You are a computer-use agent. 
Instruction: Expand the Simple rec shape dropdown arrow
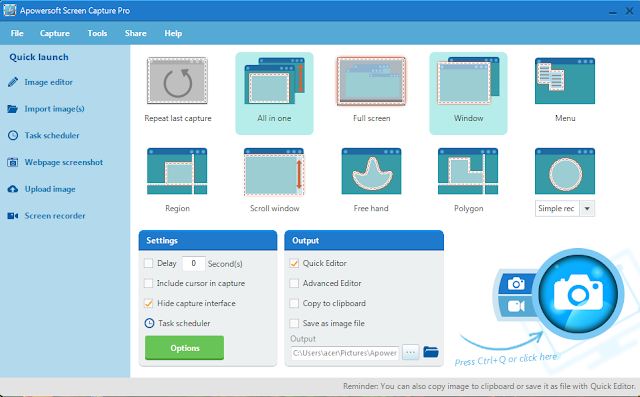tap(587, 208)
